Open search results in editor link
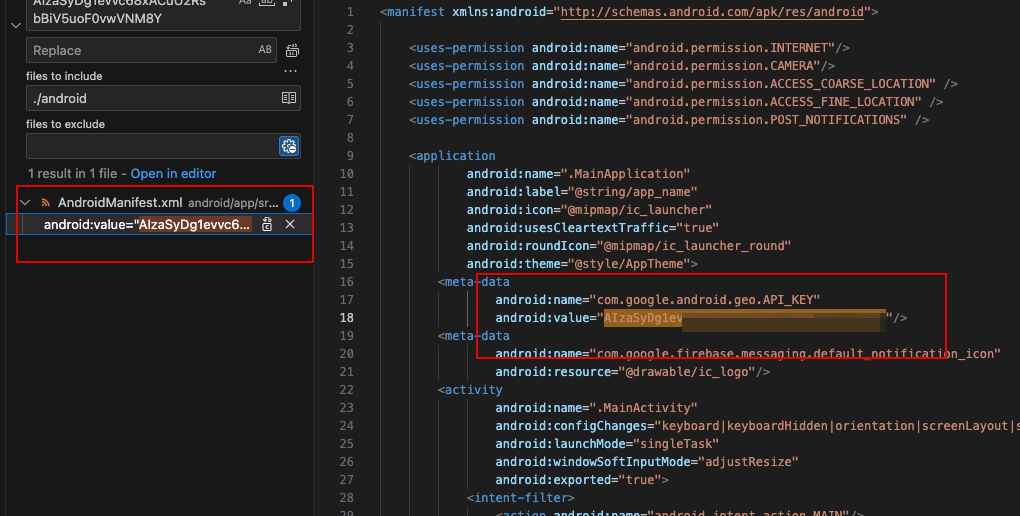The width and height of the screenshot is (1020, 516). coord(173,174)
